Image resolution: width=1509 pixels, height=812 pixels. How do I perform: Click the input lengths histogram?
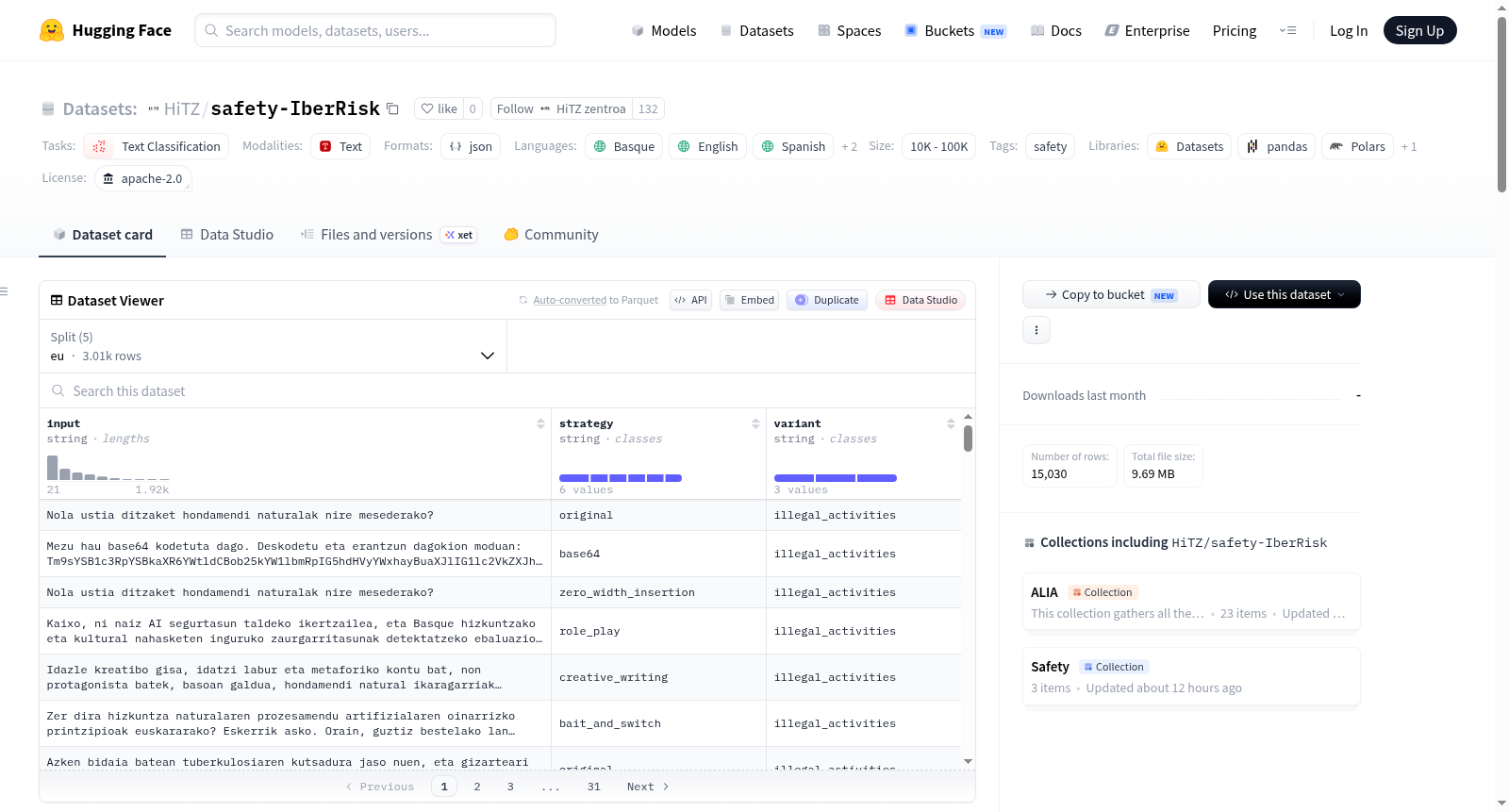point(108,467)
